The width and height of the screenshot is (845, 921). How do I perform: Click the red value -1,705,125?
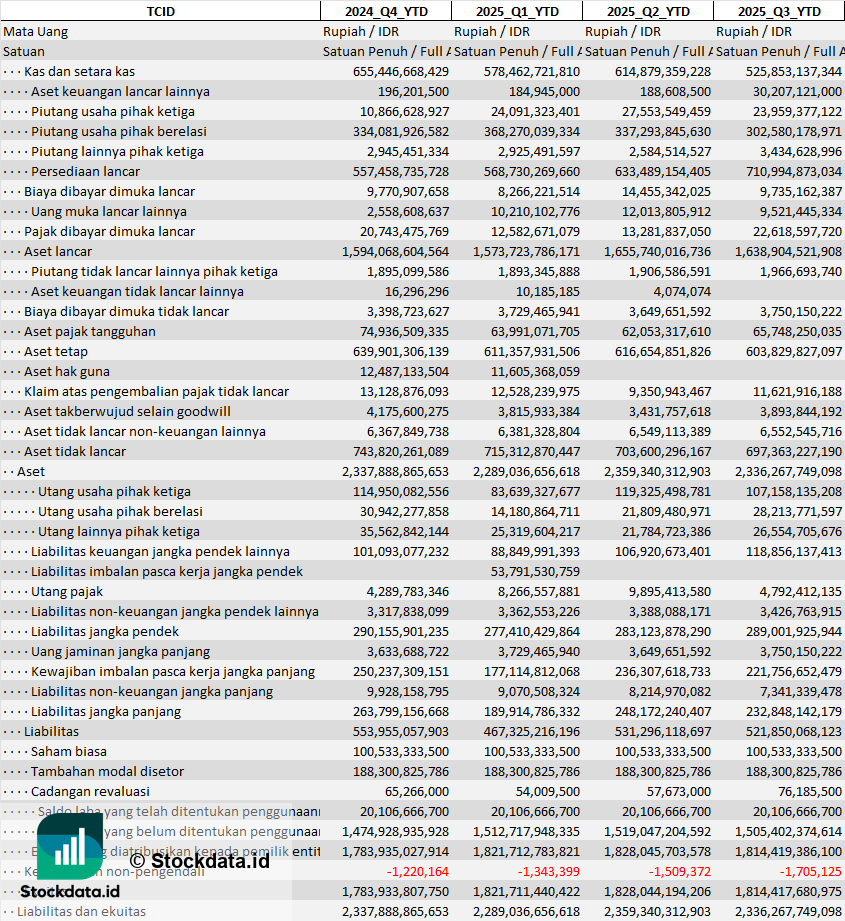(811, 870)
